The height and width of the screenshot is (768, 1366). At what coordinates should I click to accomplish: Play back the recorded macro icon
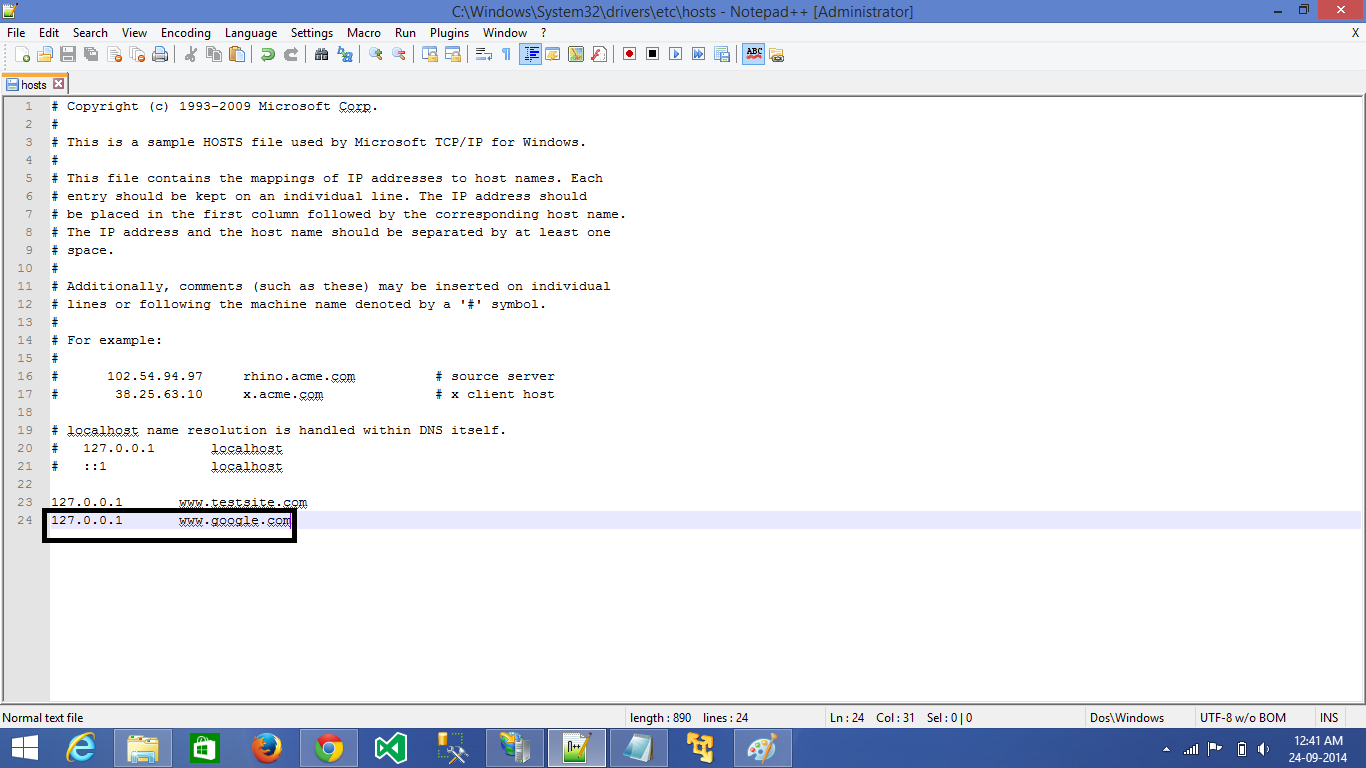point(675,54)
